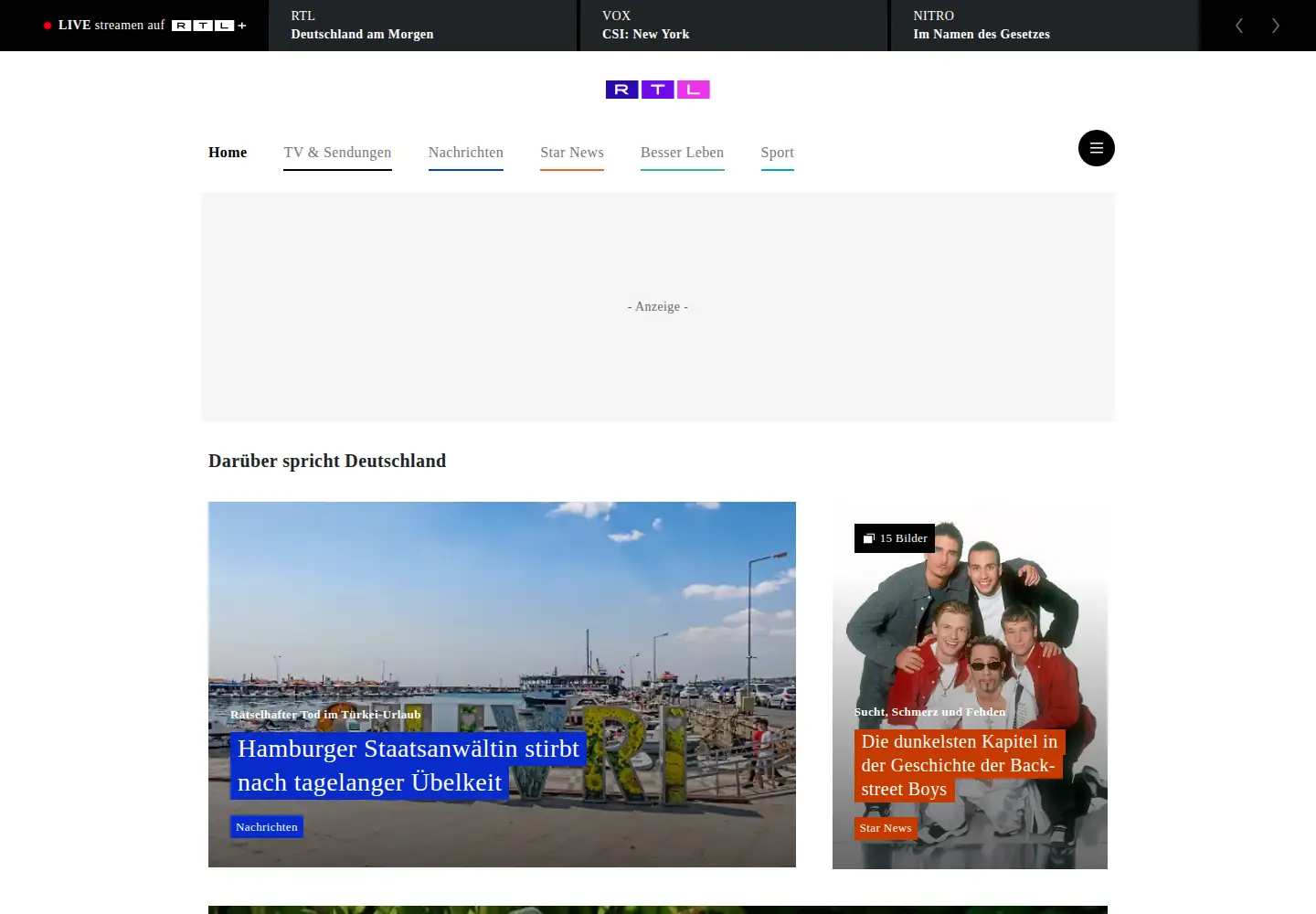Viewport: 1316px width, 914px height.
Task: Click the Sucht, Schmerz und Fehden kicker
Action: click(x=929, y=712)
